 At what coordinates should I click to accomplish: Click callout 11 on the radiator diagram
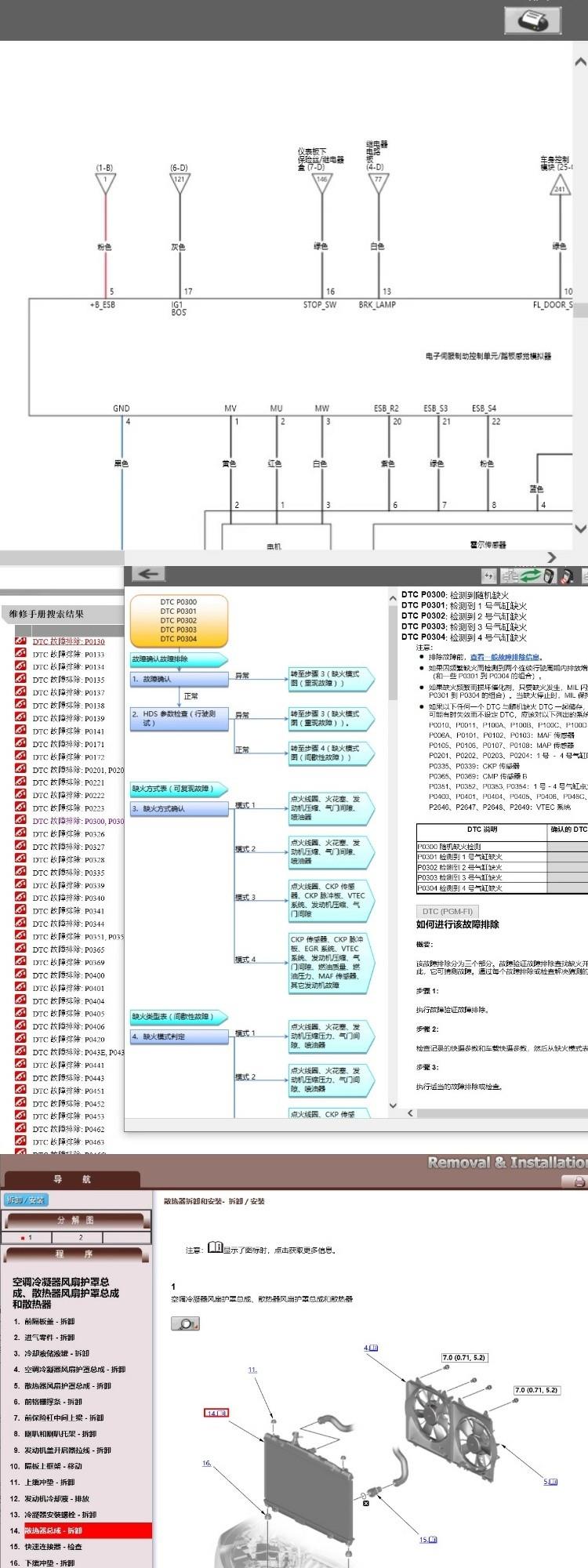pos(252,1370)
